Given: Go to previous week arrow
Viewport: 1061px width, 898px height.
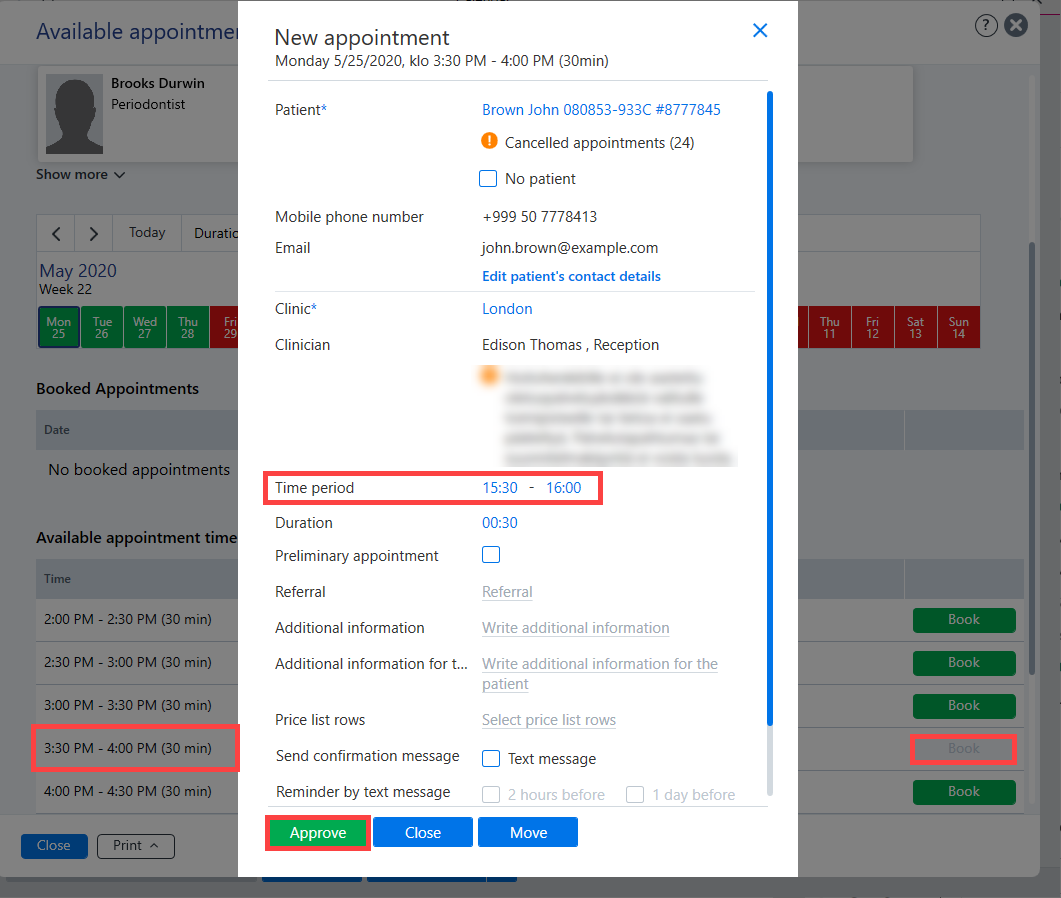Looking at the screenshot, I should click(x=56, y=233).
